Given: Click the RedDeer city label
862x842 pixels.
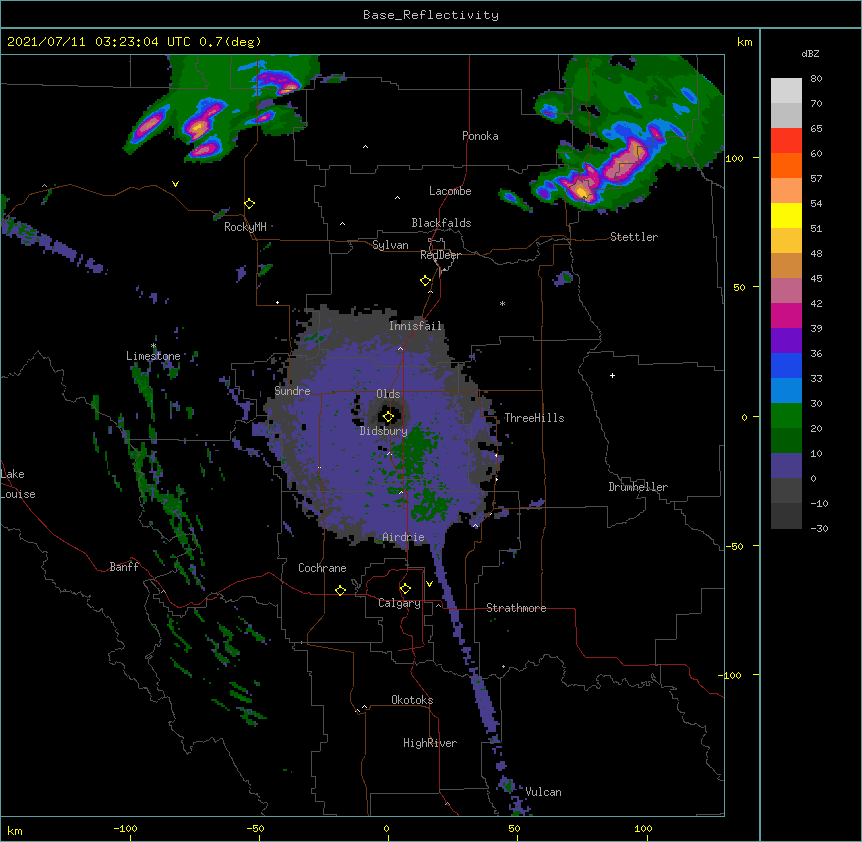Looking at the screenshot, I should (440, 255).
